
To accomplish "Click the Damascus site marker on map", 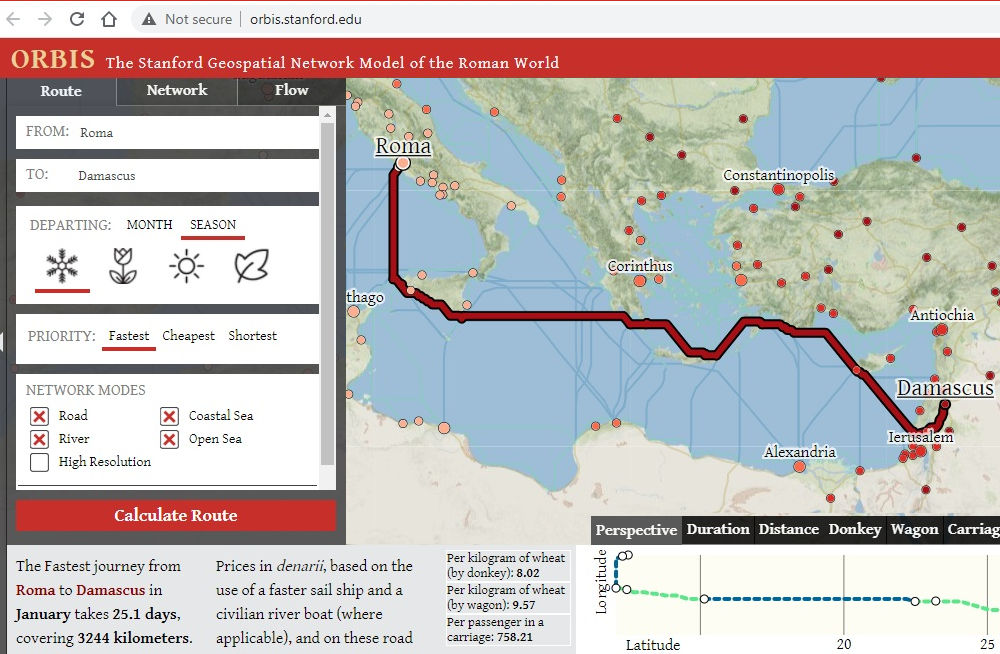I will pyautogui.click(x=945, y=404).
